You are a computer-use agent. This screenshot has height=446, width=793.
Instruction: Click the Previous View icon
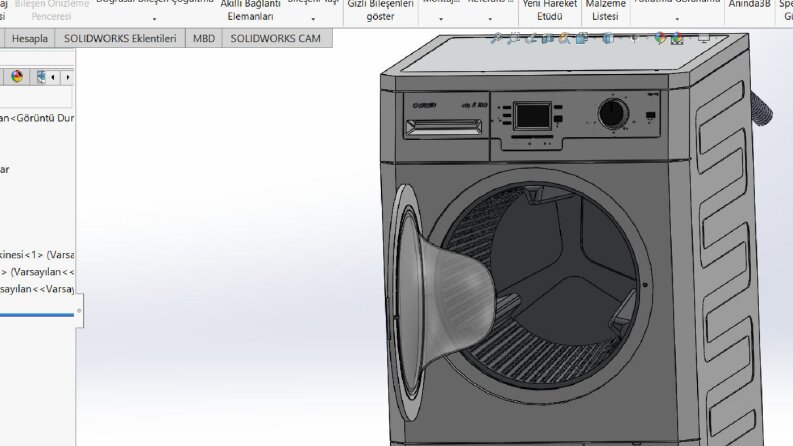click(531, 38)
